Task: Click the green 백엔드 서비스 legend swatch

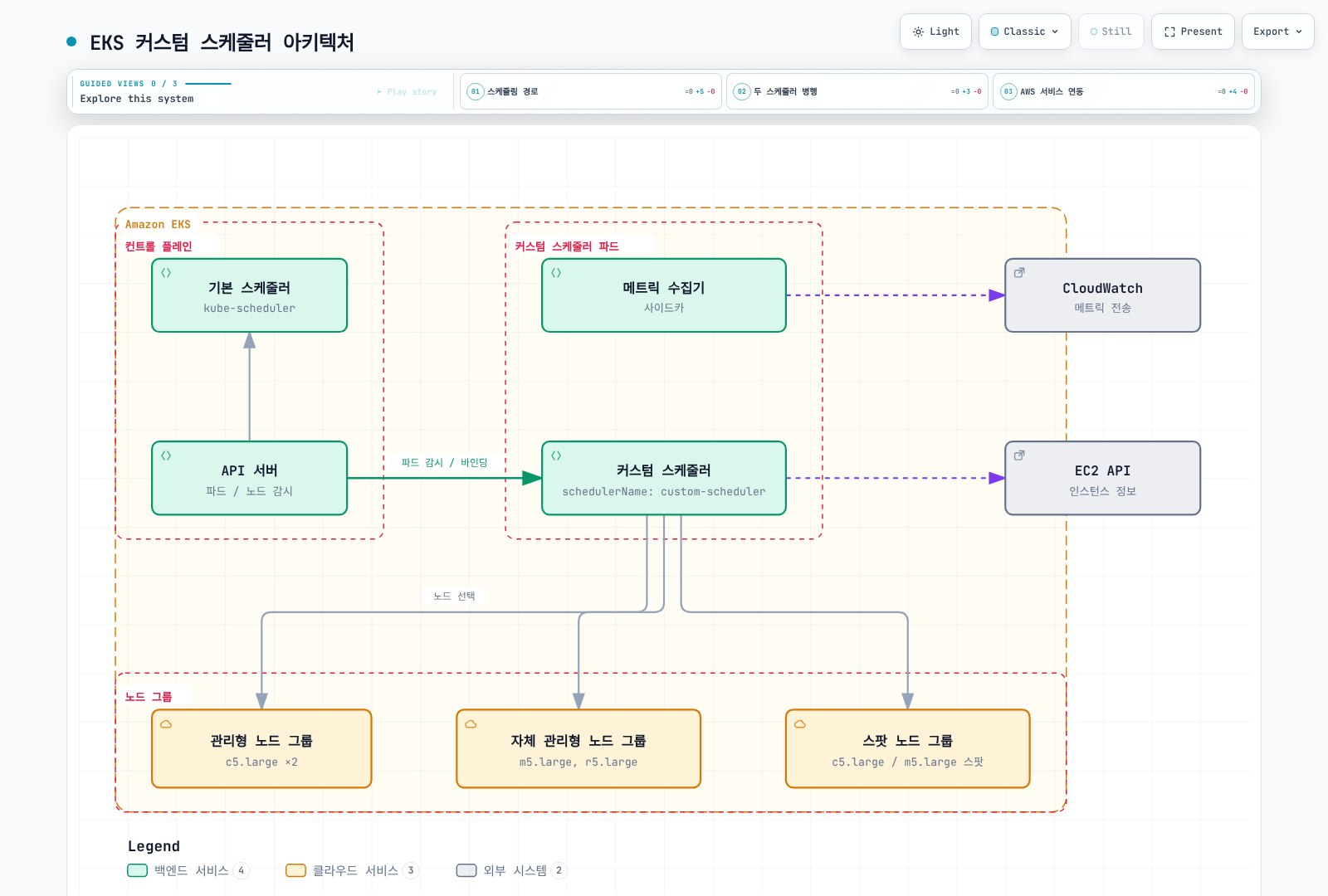Action: tap(137, 870)
